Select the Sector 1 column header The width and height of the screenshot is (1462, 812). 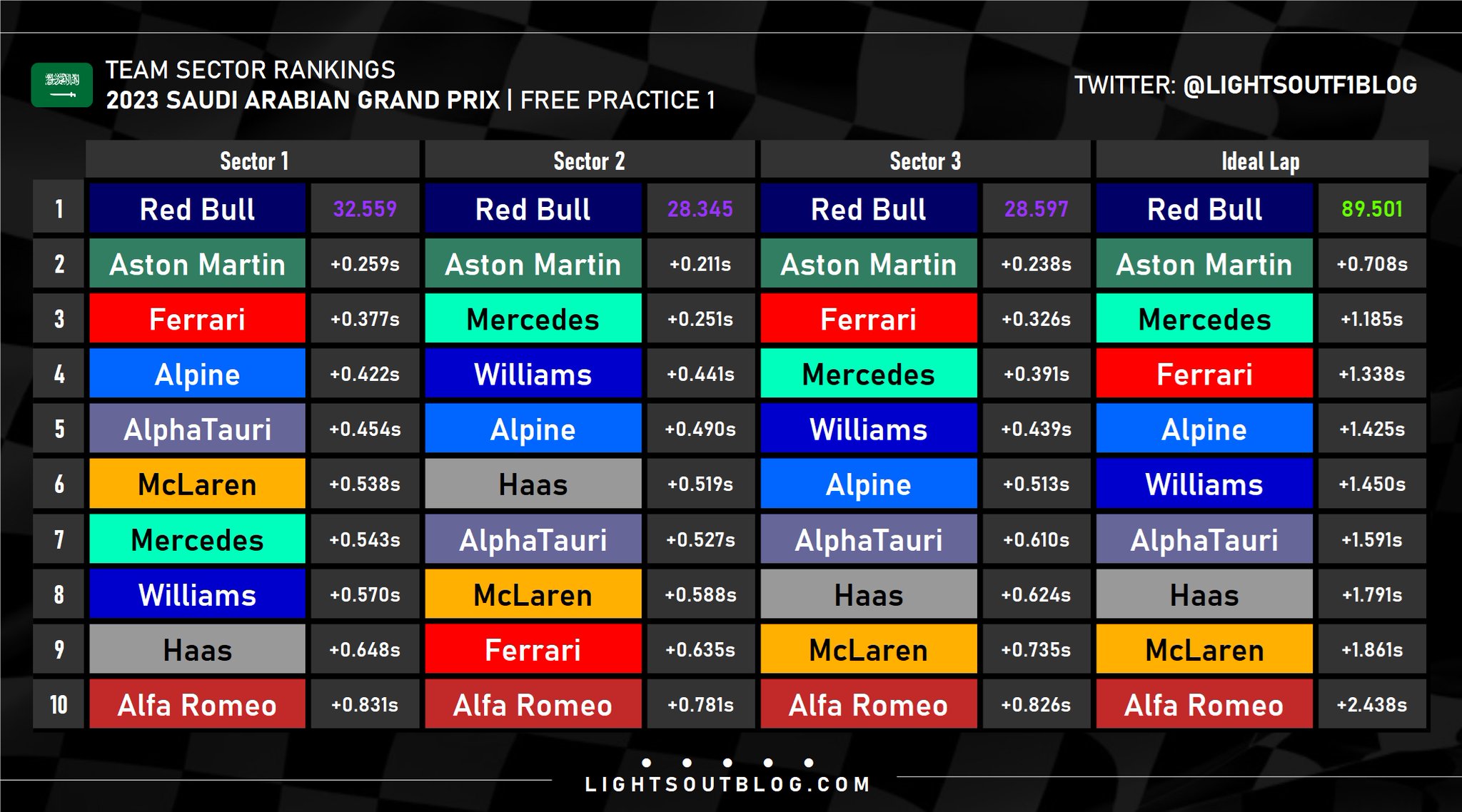253,161
